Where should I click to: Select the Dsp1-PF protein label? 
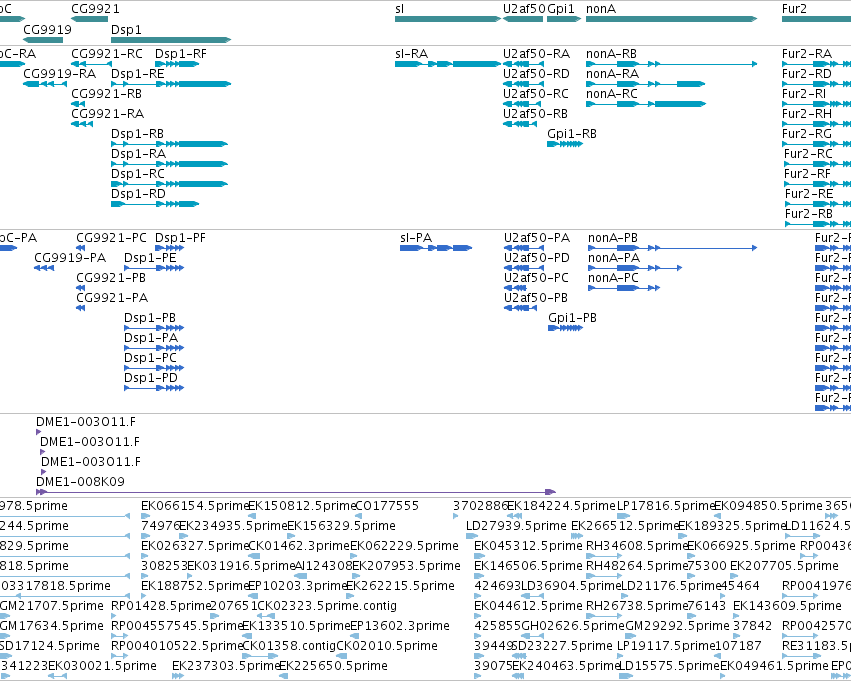(180, 238)
